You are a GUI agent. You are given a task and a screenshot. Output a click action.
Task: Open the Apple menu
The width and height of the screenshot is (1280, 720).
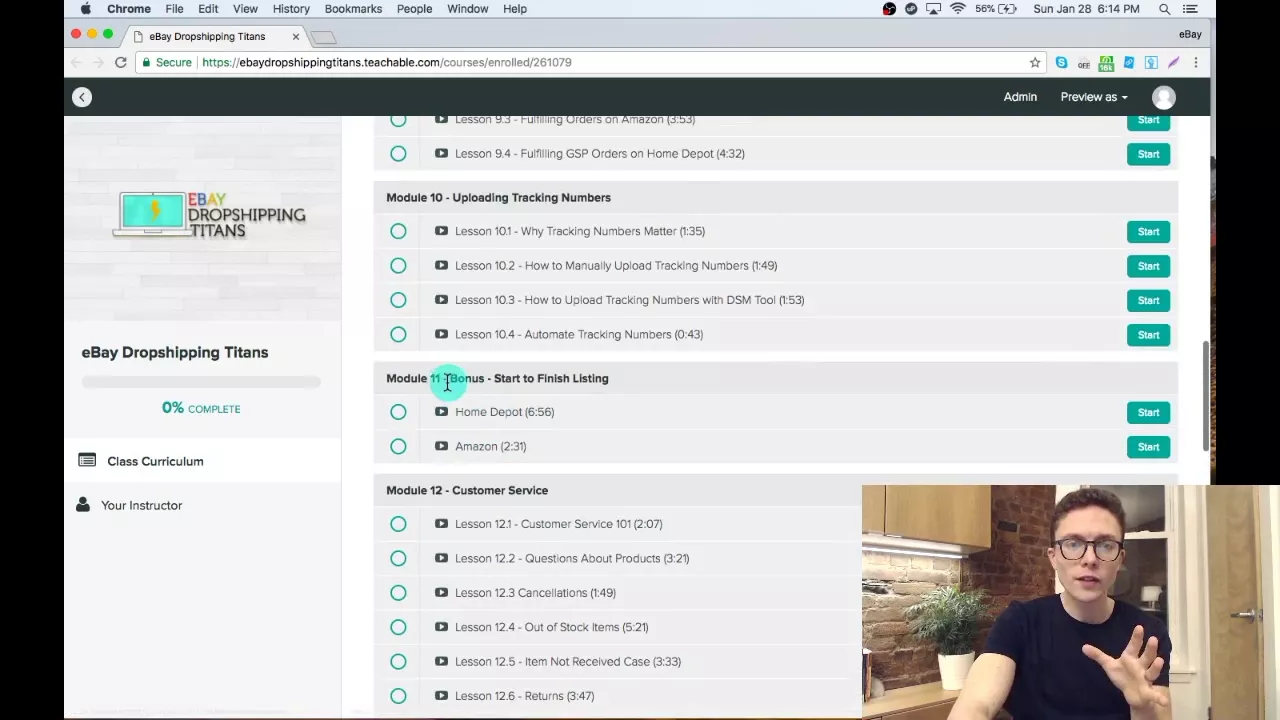85,9
